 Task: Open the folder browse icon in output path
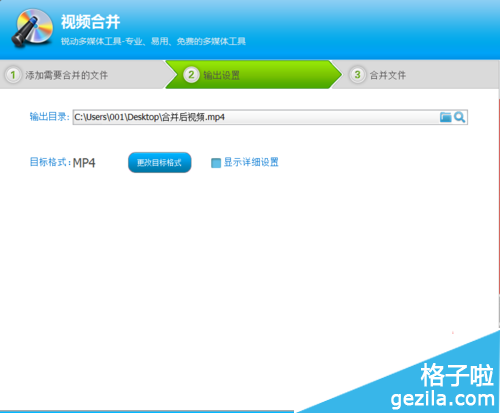(x=445, y=117)
